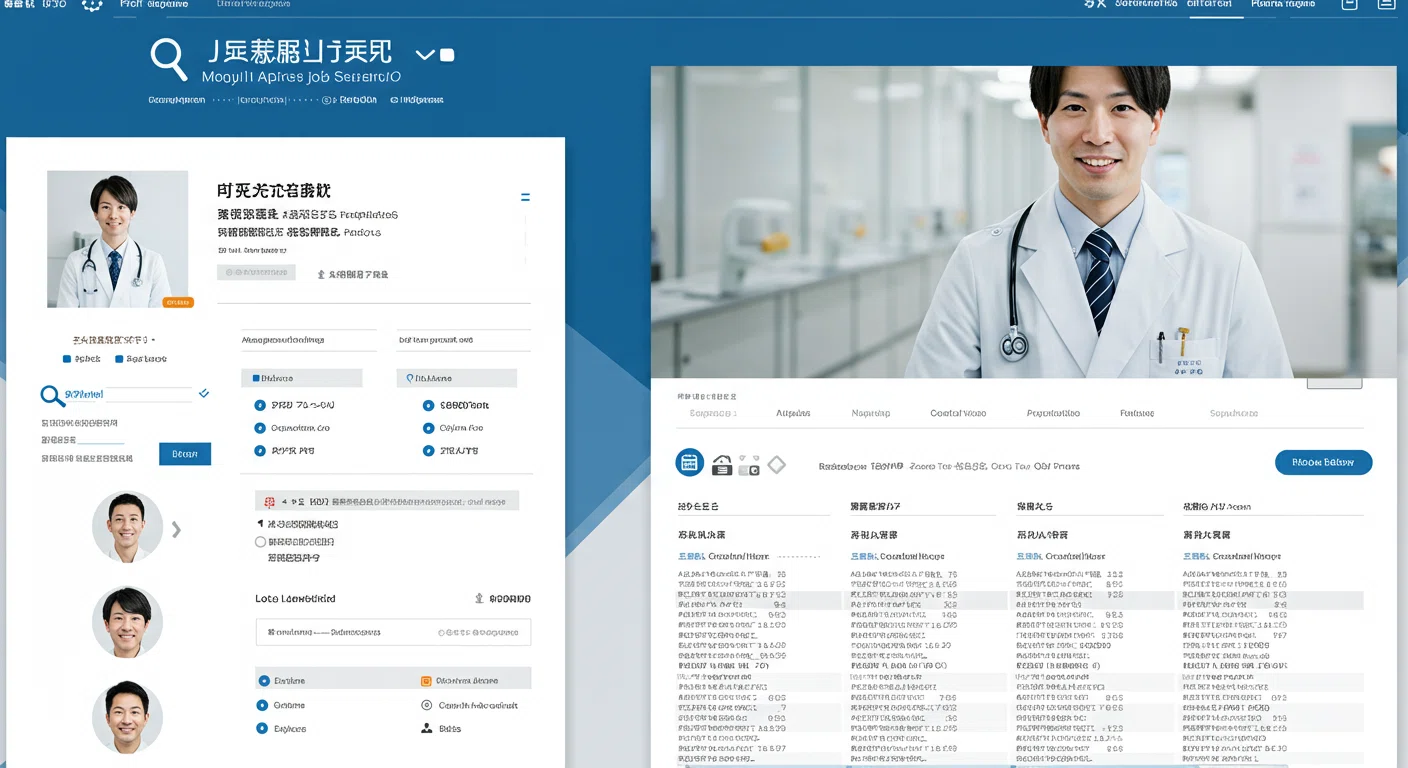The width and height of the screenshot is (1408, 768).
Task: Click the large magnifier icon in the header
Action: [x=169, y=59]
